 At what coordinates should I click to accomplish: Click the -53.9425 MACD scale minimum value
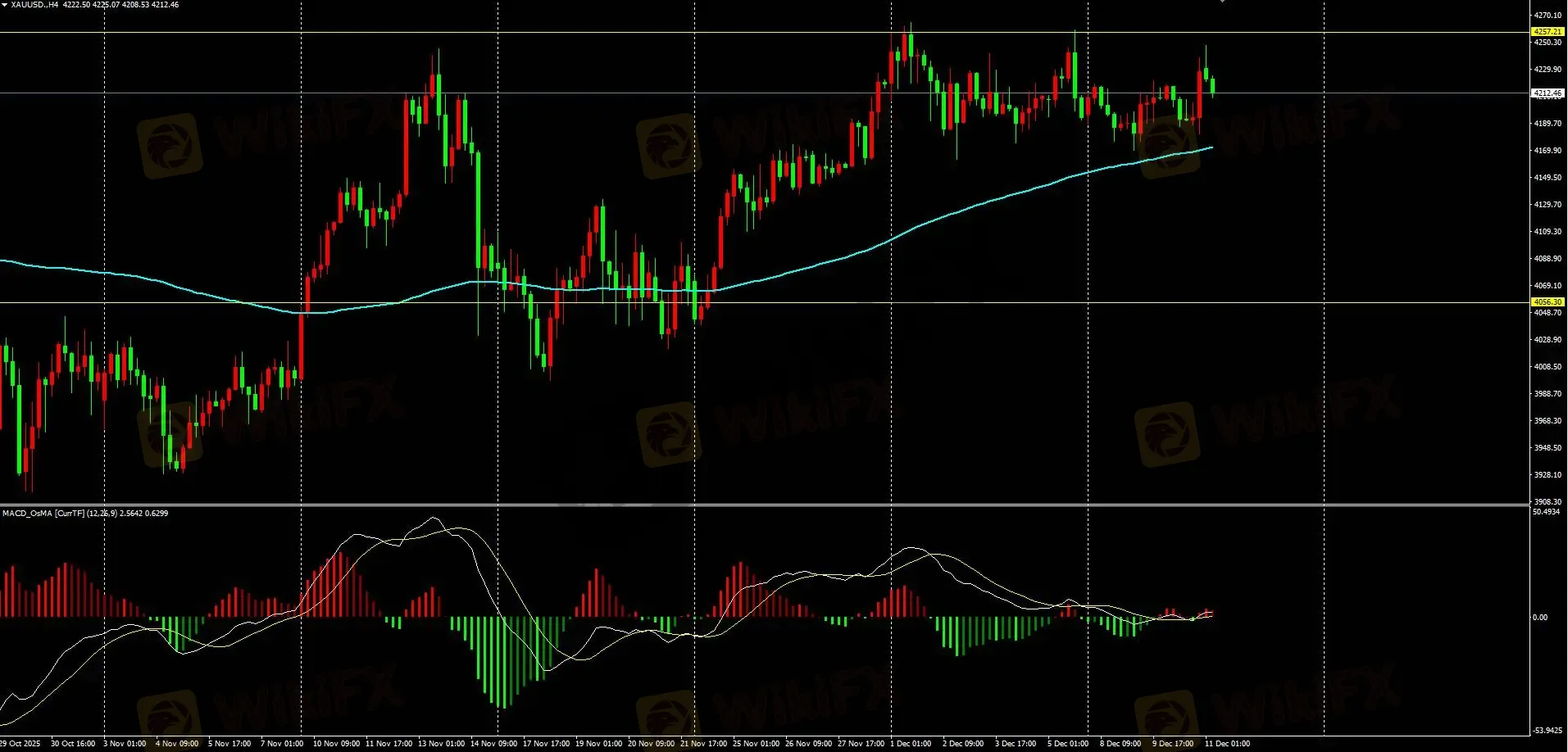click(1546, 730)
